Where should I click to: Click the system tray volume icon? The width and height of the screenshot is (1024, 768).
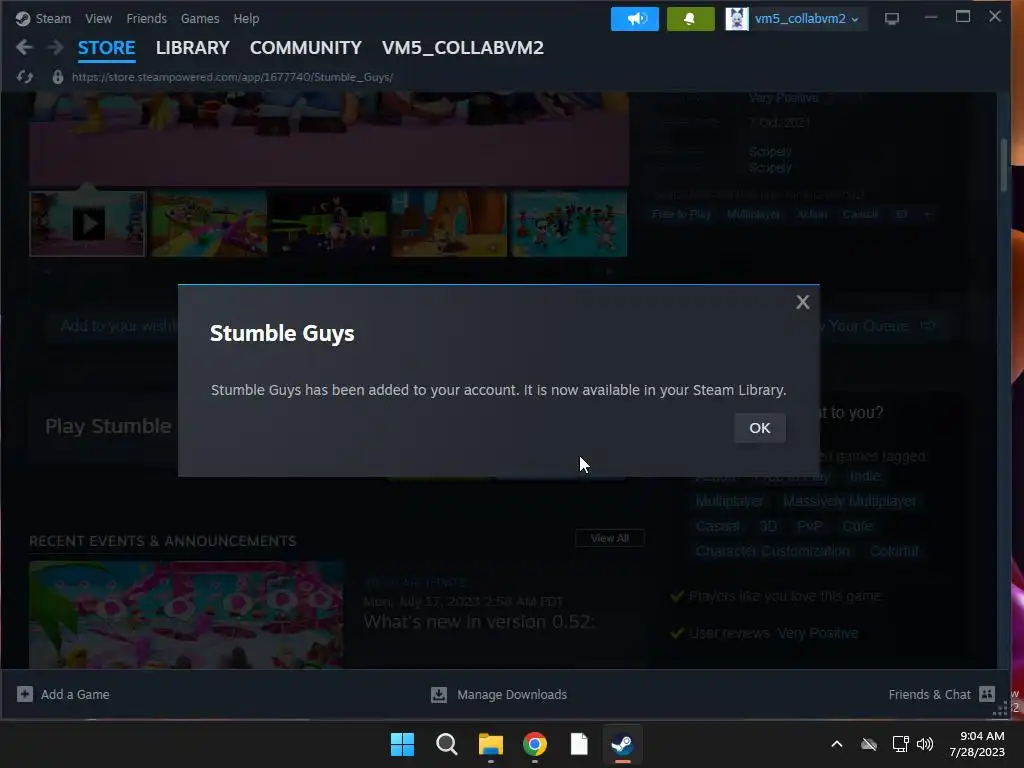(925, 744)
